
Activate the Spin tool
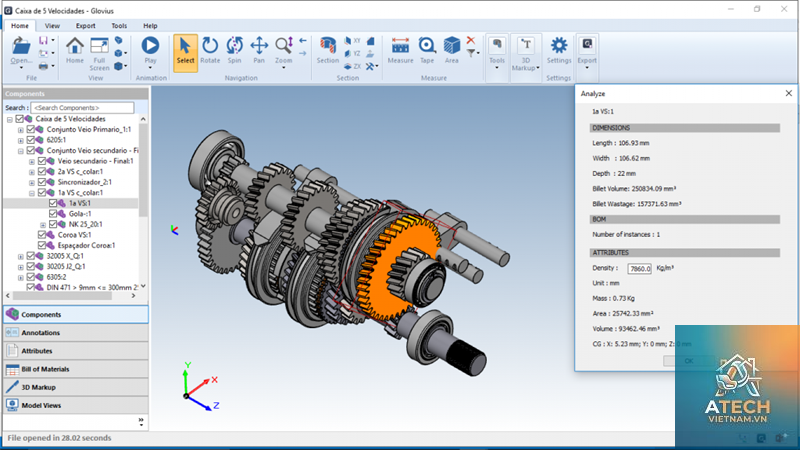[x=234, y=45]
